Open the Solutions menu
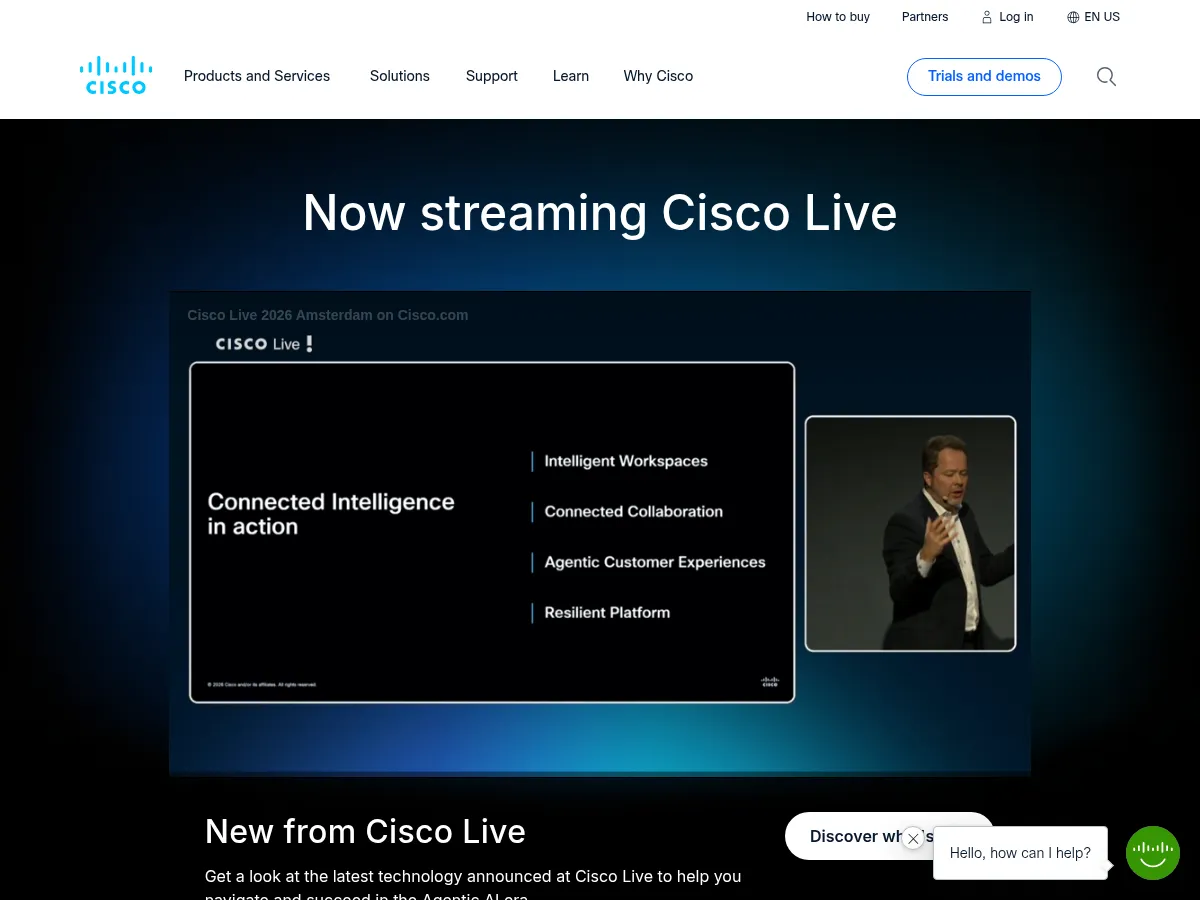Image resolution: width=1200 pixels, height=900 pixels. click(399, 76)
